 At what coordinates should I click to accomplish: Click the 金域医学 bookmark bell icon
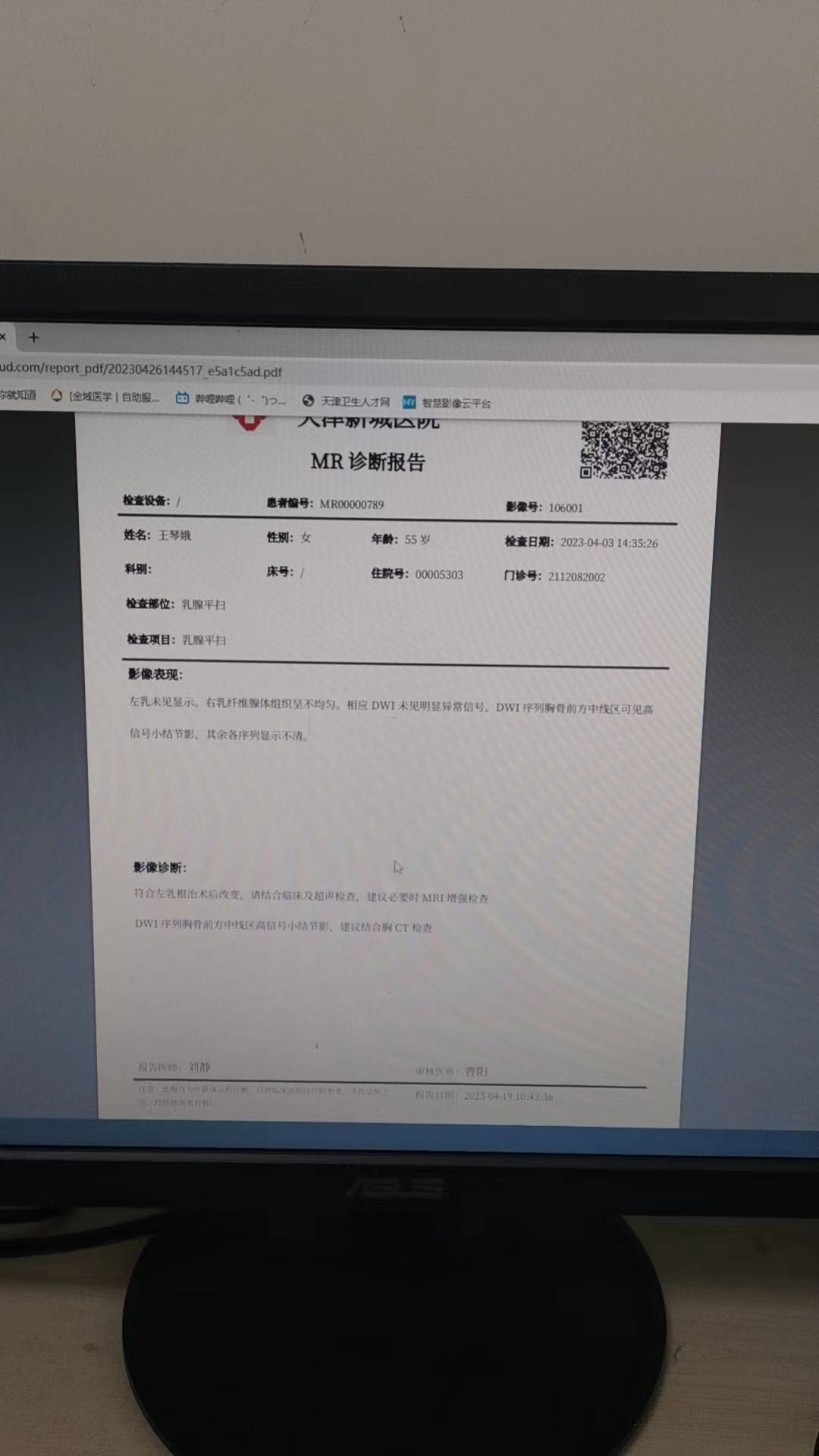coord(57,396)
